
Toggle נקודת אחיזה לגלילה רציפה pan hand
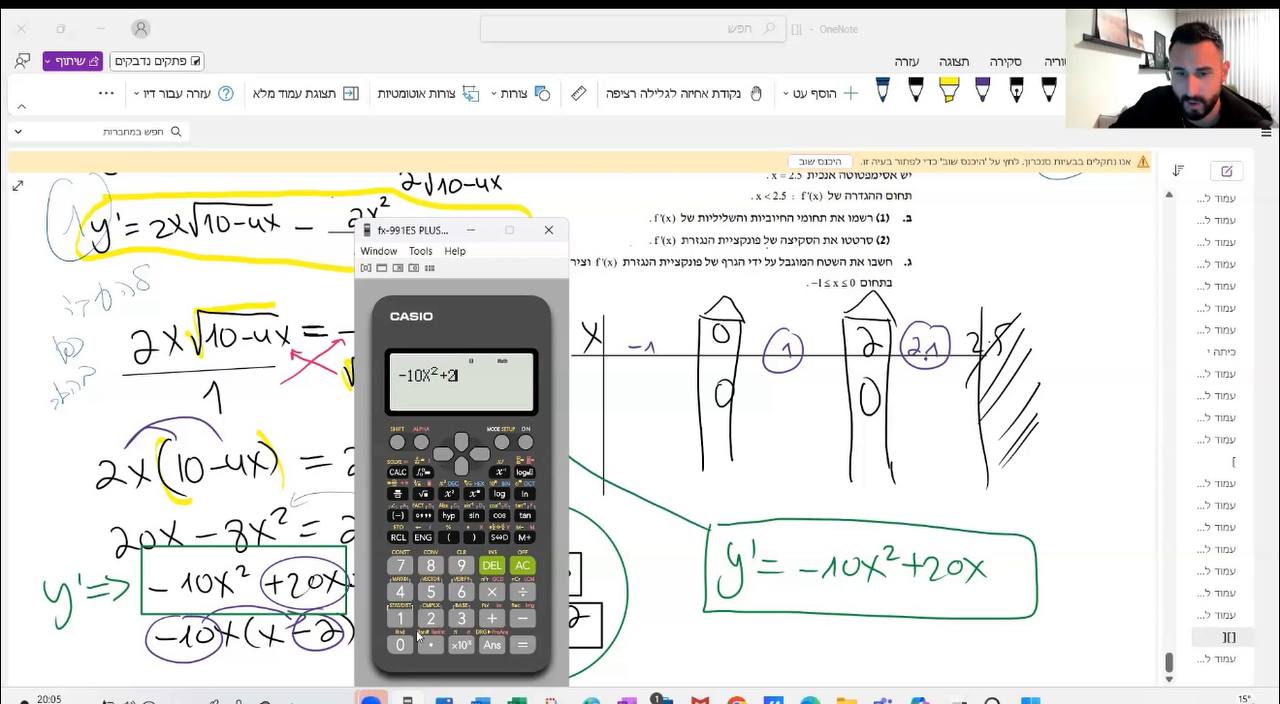point(684,93)
